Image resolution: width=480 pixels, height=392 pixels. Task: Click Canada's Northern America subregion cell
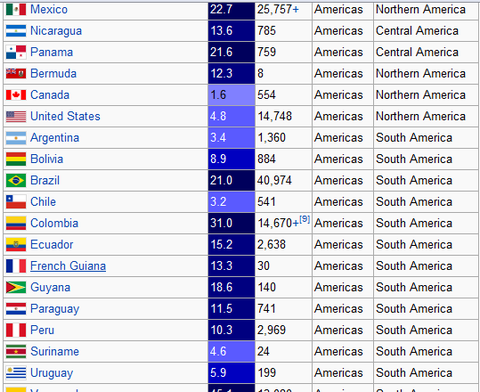coord(426,95)
